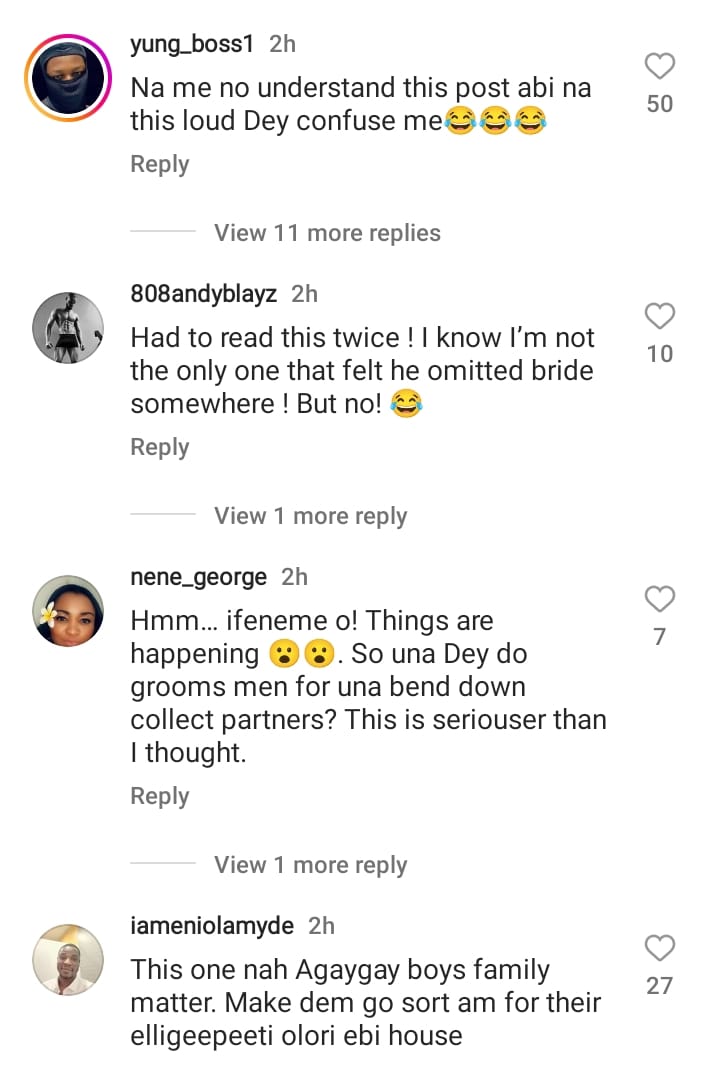Tap the heart on 808andyblayz's comment
Image resolution: width=720 pixels, height=1078 pixels.
click(659, 317)
